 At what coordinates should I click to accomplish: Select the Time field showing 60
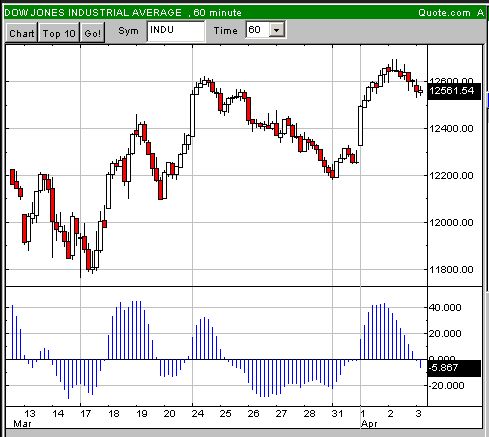[258, 30]
